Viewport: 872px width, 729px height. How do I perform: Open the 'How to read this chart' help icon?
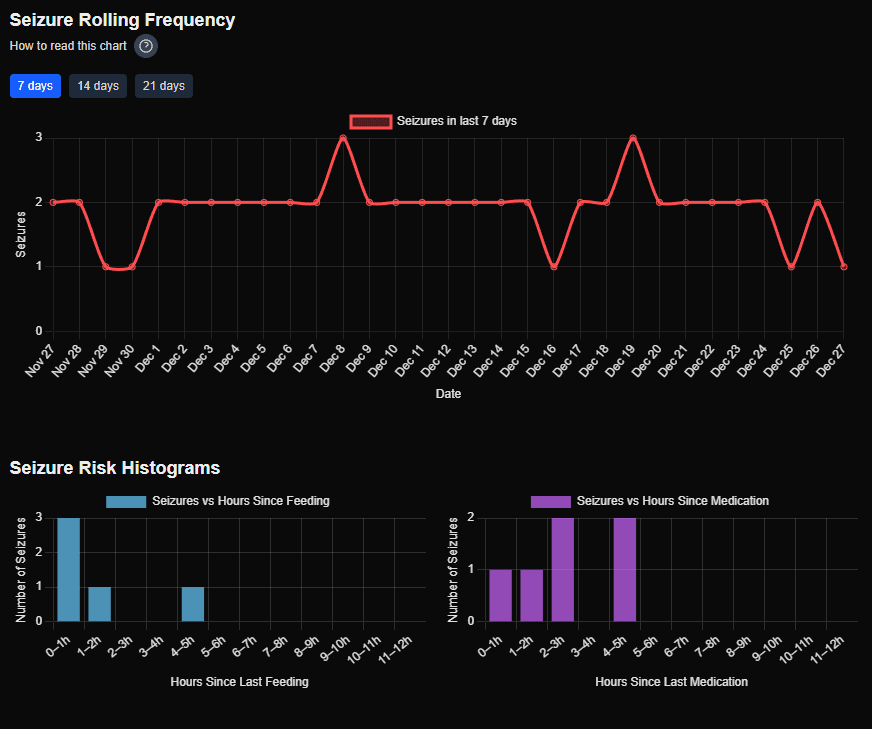(x=145, y=46)
